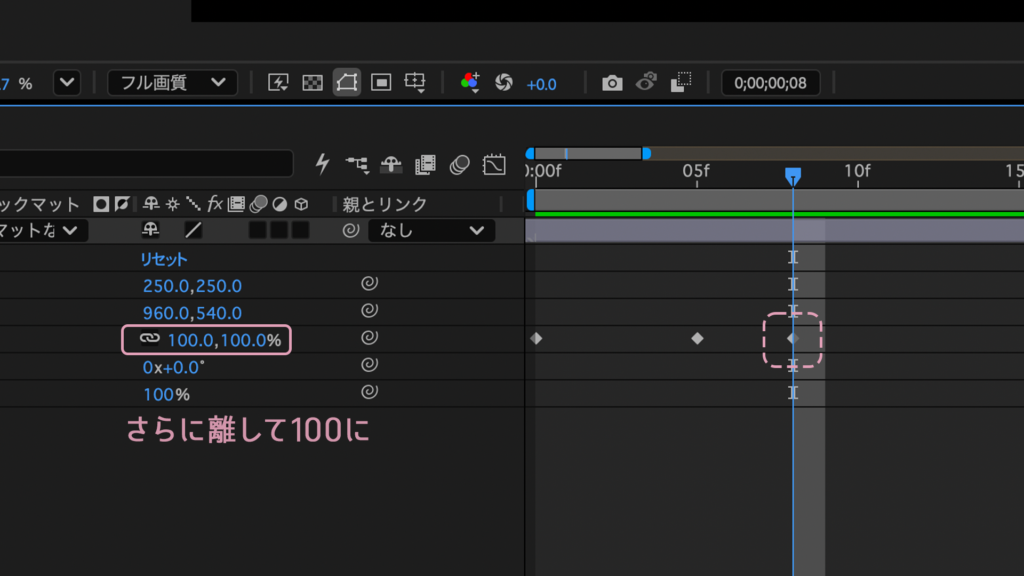
Task: Click the opacity value 100%
Action: 167,395
